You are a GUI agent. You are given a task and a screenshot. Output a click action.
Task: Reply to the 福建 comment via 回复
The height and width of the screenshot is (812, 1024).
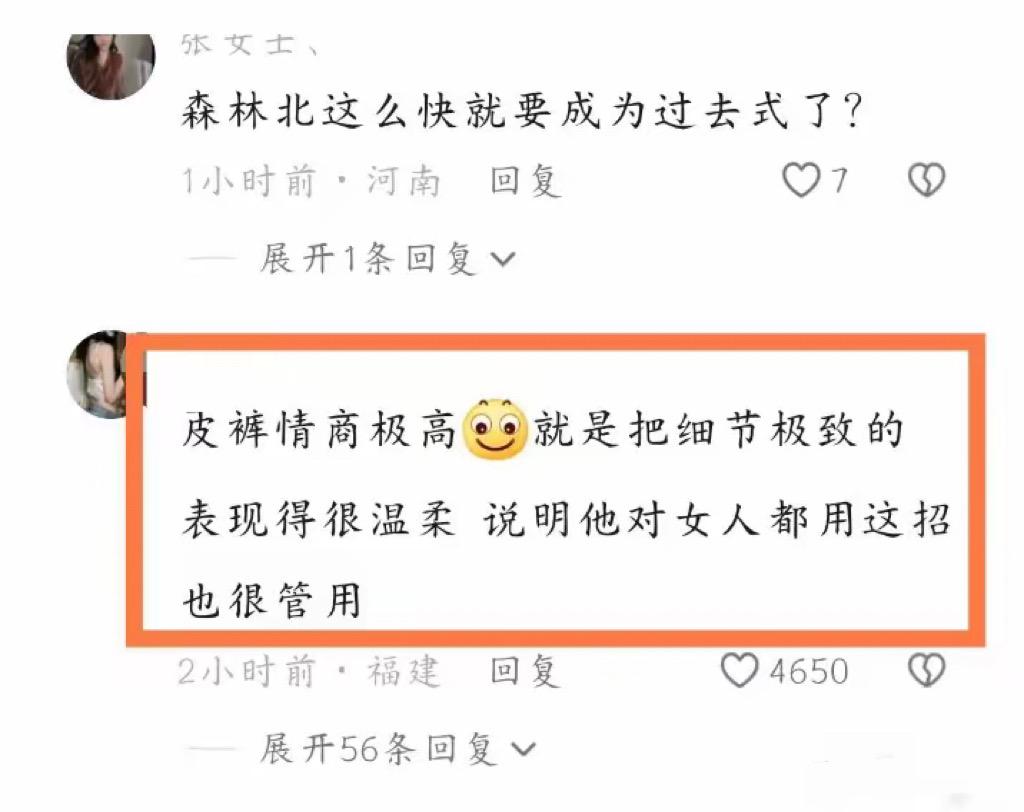pos(526,671)
